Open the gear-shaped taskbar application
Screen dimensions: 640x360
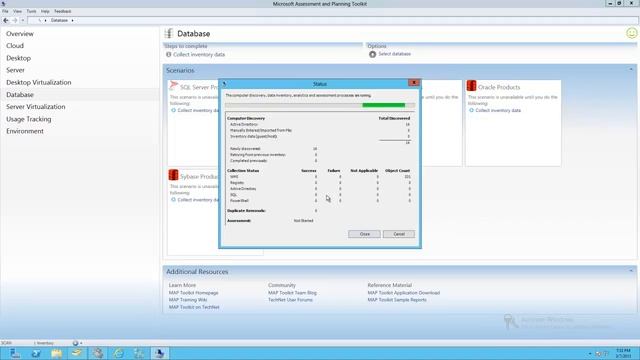98,353
